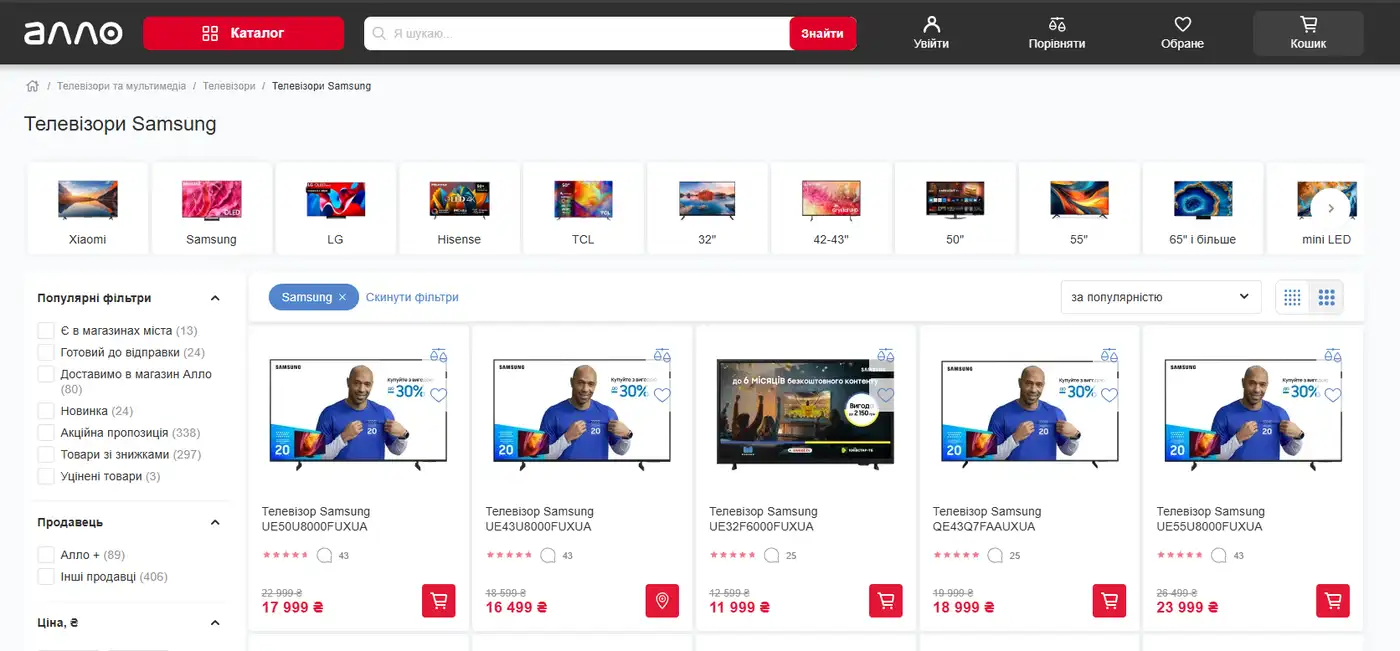Show store locations for UE43U8000FUXUA
Viewport: 1400px width, 651px height.
(x=662, y=601)
